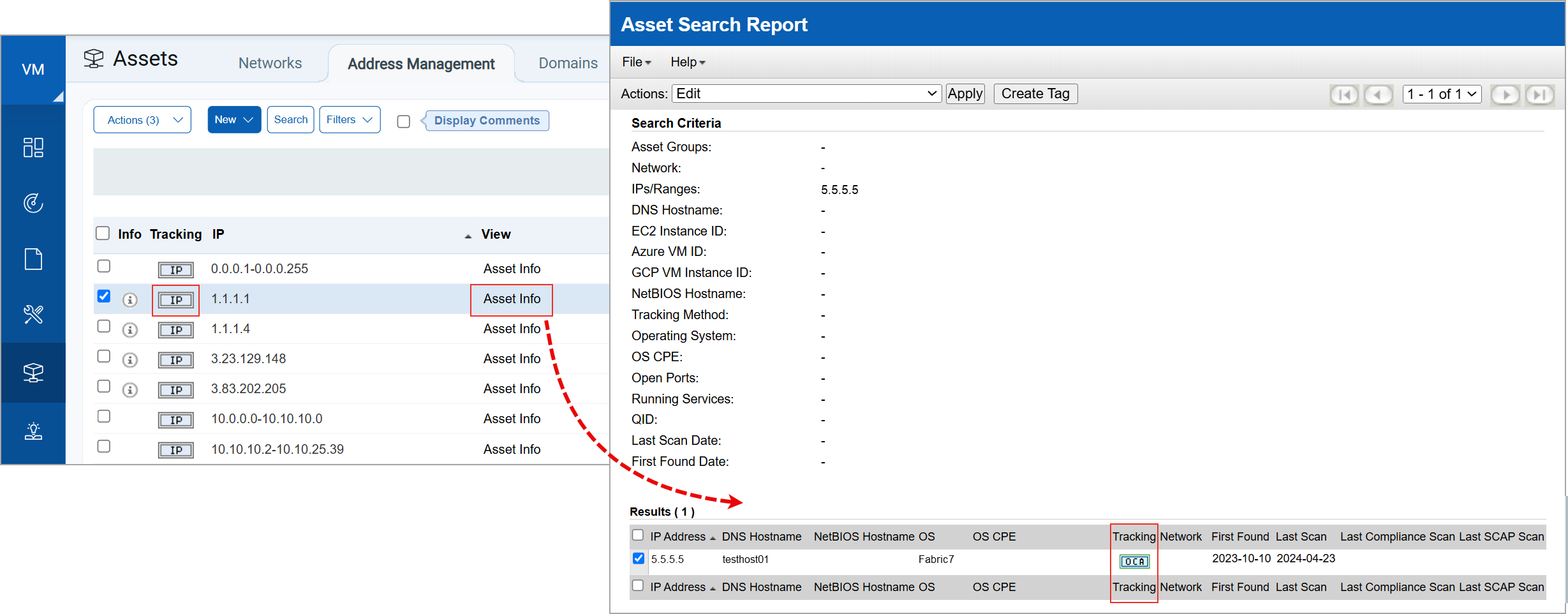The width and height of the screenshot is (1568, 614).
Task: Open the Configuration tools section in the sidebar
Action: pos(33,314)
